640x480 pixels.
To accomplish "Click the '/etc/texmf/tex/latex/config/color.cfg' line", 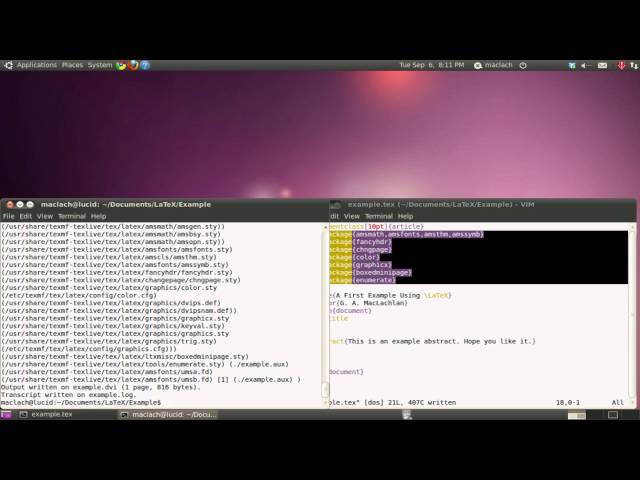I will pos(79,295).
